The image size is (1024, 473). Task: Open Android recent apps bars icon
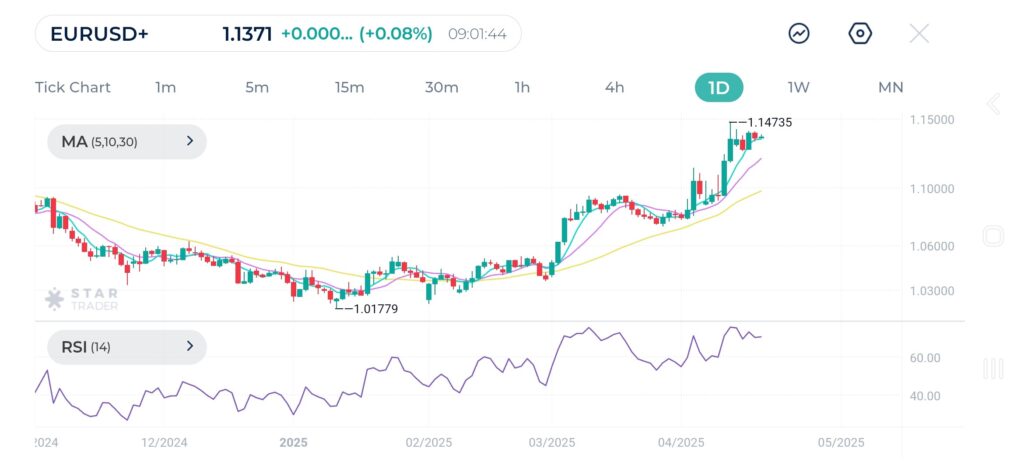coord(993,368)
